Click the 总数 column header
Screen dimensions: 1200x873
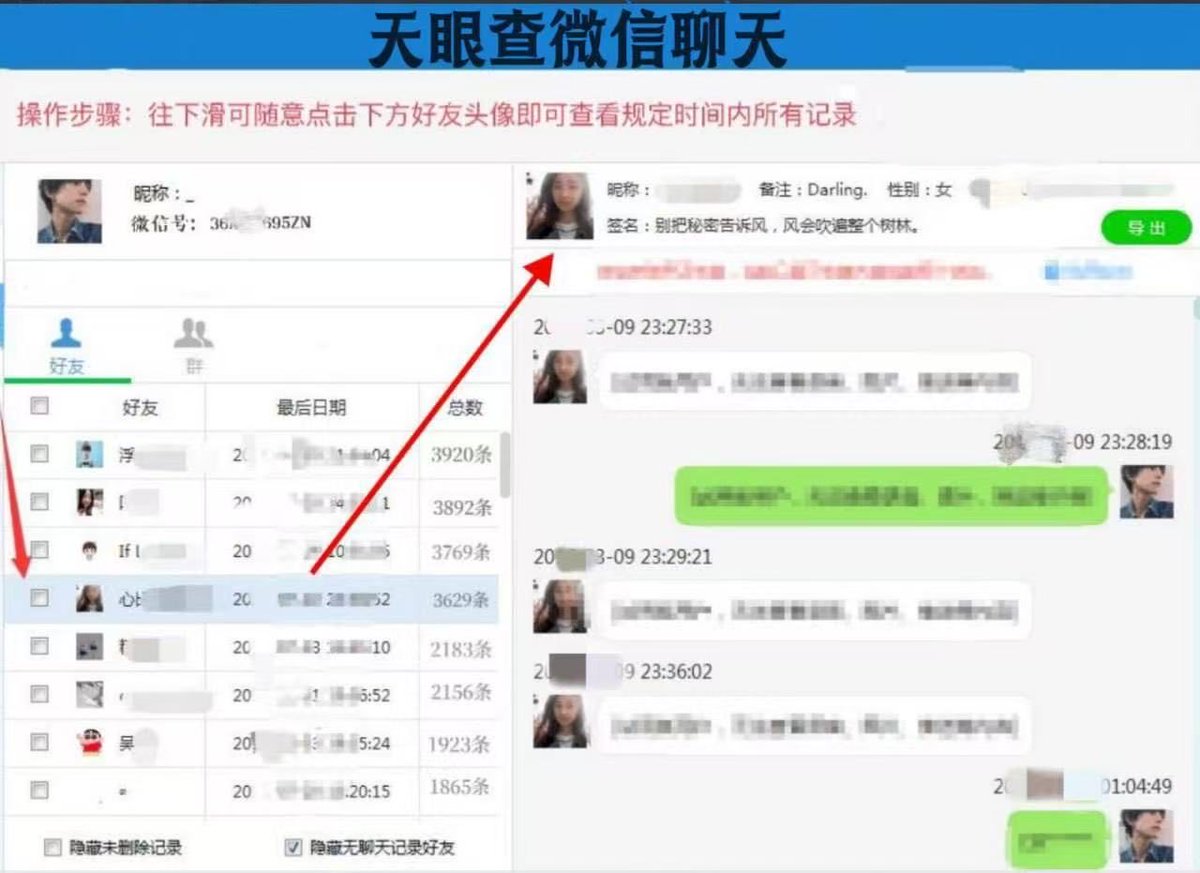pyautogui.click(x=465, y=407)
